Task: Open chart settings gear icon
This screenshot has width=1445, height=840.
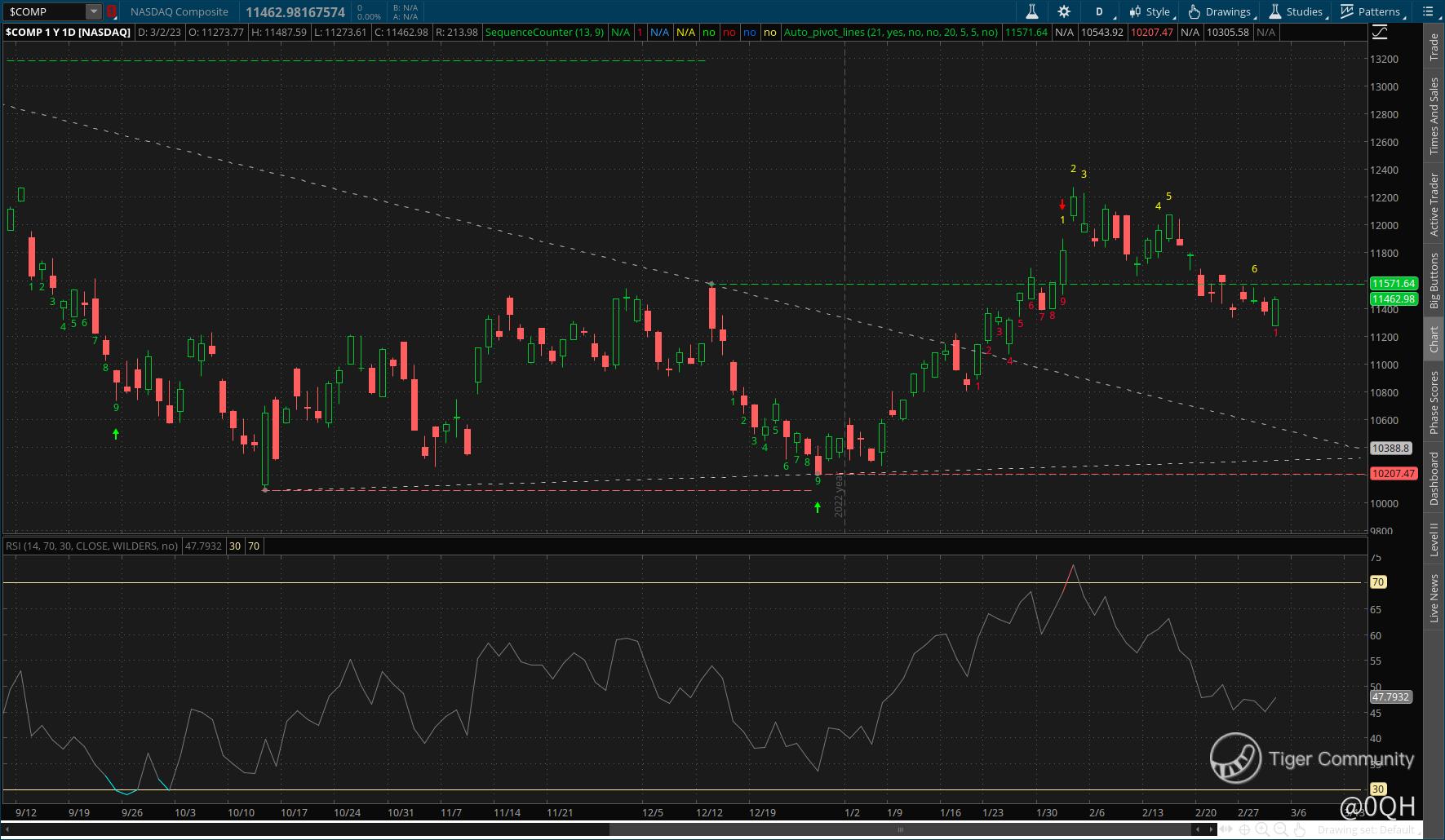Action: pyautogui.click(x=1063, y=11)
